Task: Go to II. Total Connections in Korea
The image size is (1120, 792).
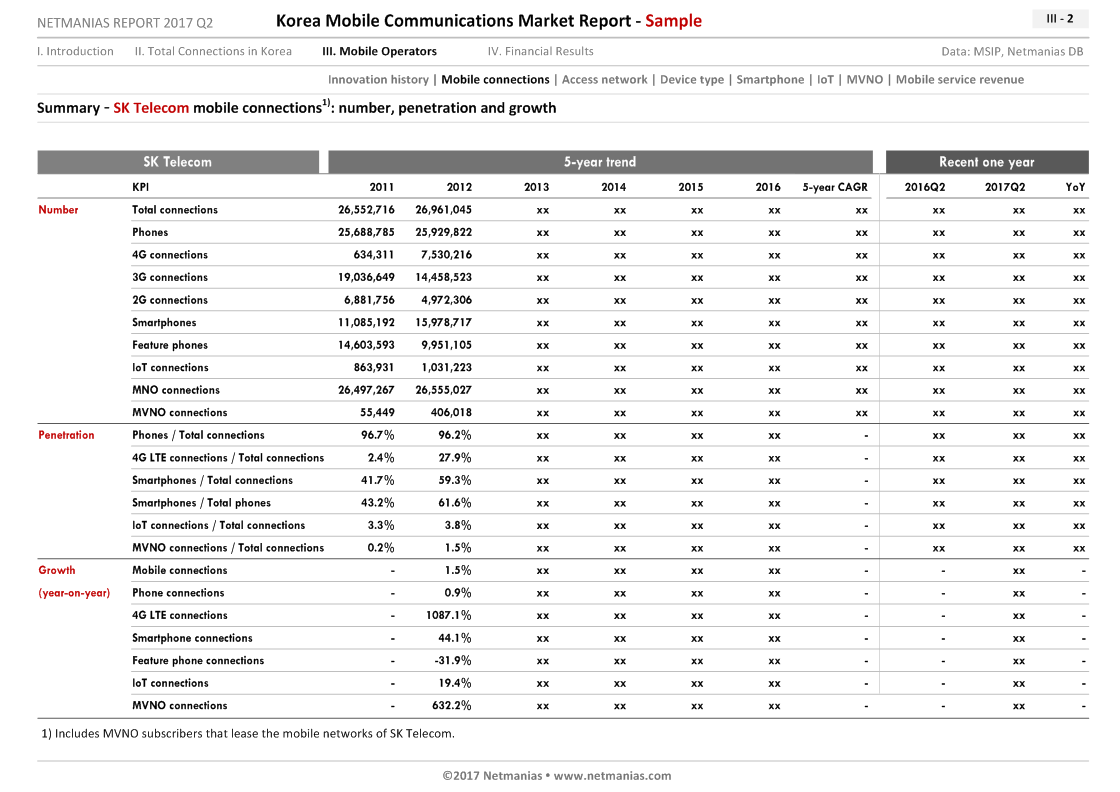Action: click(x=213, y=51)
